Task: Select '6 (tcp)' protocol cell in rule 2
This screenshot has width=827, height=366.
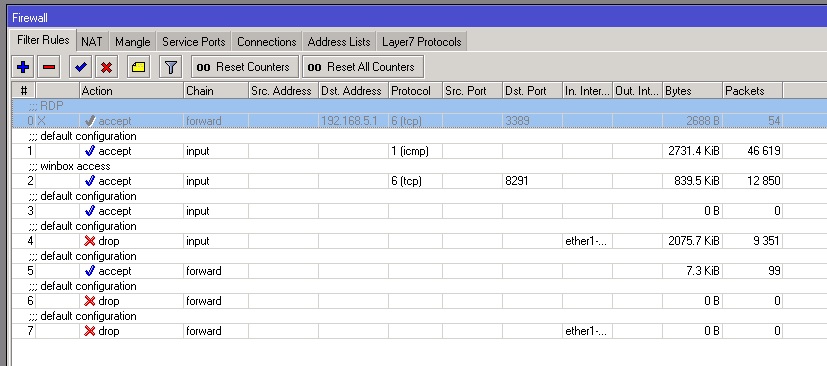Action: click(416, 181)
